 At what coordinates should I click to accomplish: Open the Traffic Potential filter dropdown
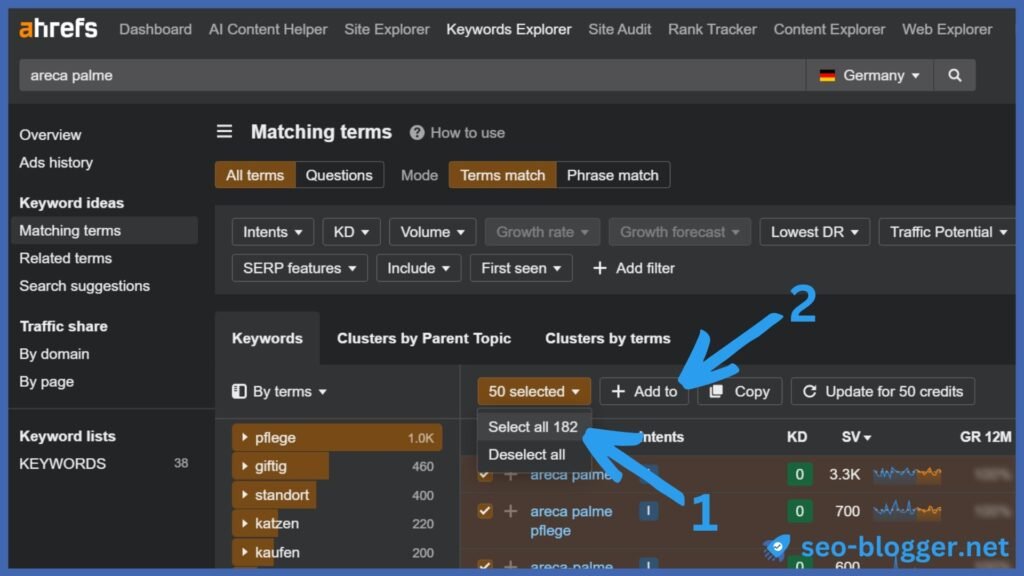coord(948,232)
